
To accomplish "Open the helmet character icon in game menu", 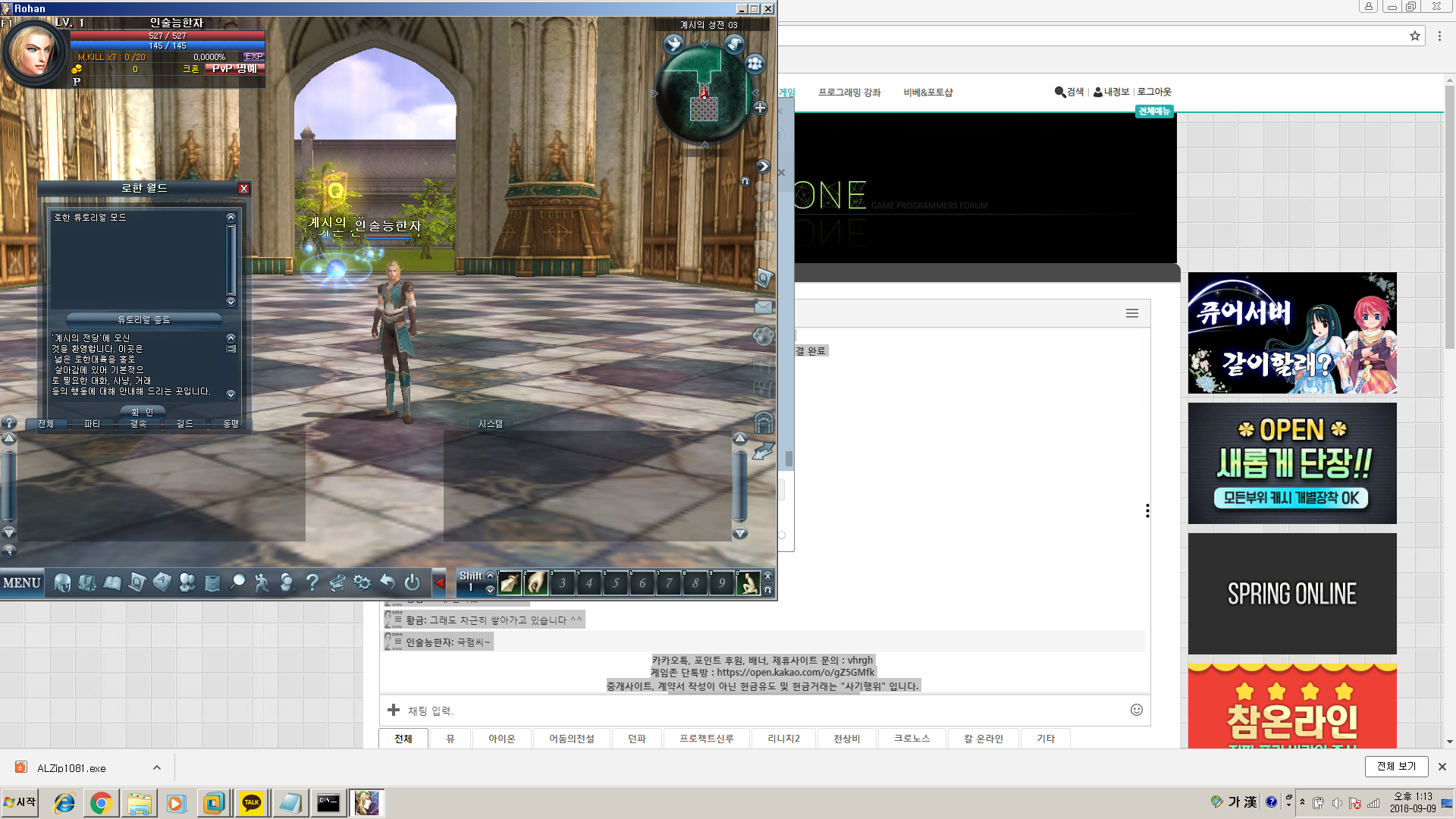I will coord(62,582).
